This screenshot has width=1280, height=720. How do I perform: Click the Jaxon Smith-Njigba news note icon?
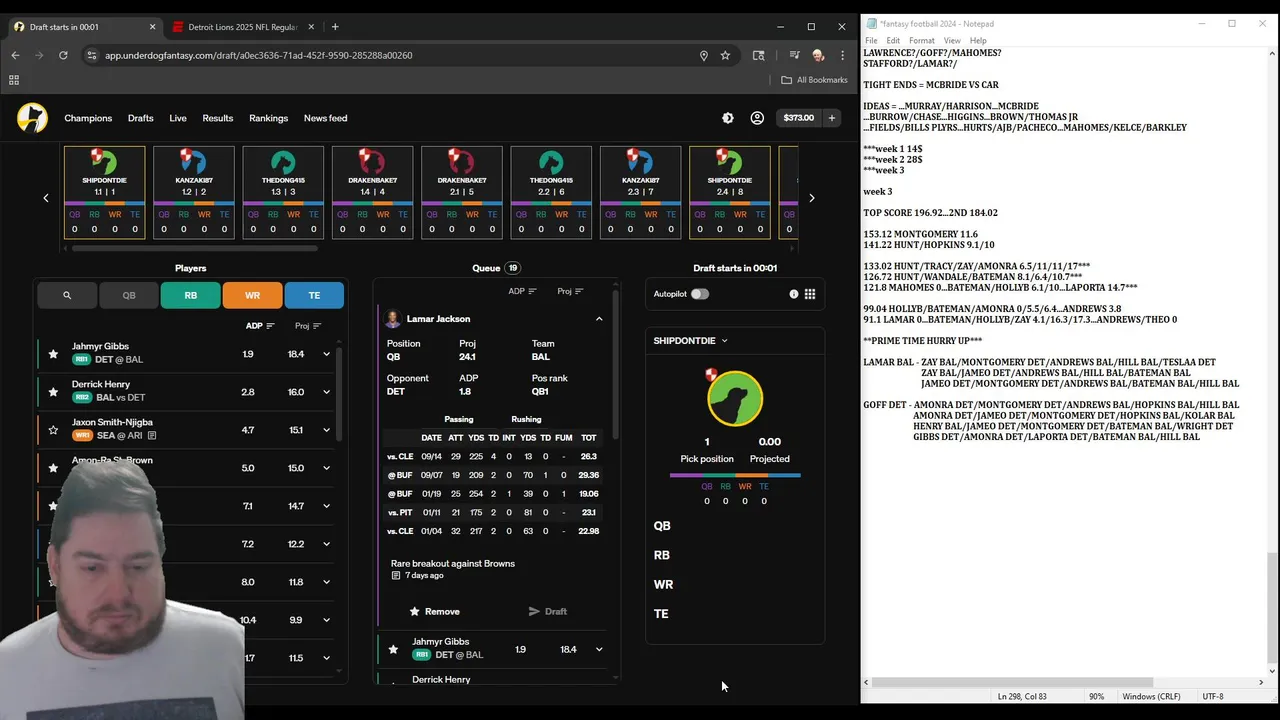(152, 436)
